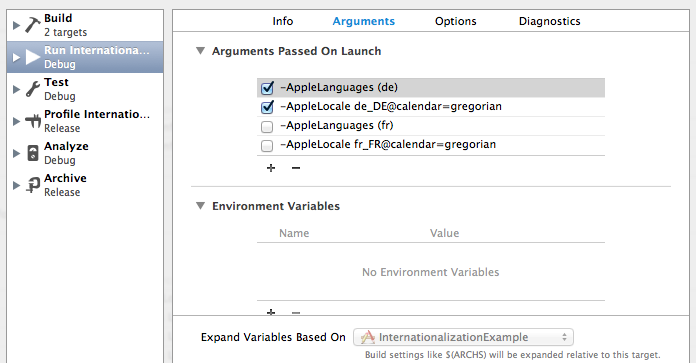Enable the -AppleLocale fr_FR argument
Viewport: 696px width, 363px height.
[267, 146]
